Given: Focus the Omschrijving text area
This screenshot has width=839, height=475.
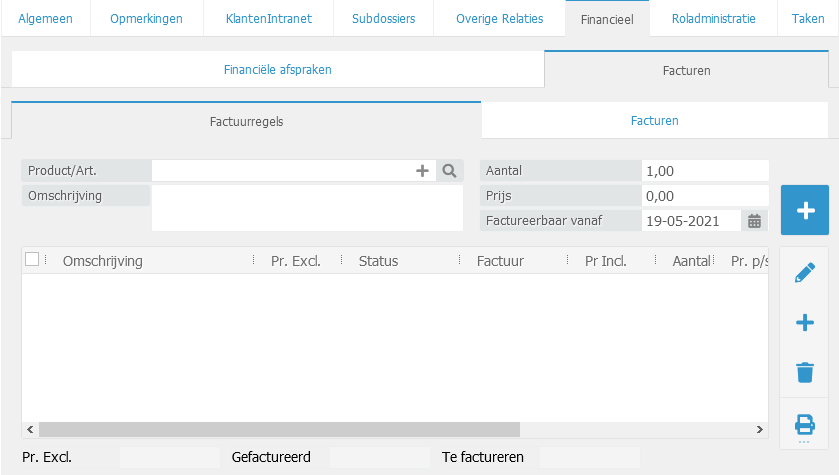Looking at the screenshot, I should (306, 207).
